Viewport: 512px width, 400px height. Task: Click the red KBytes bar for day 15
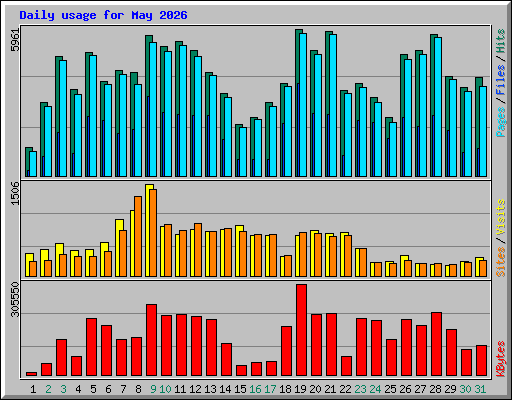coord(241,371)
